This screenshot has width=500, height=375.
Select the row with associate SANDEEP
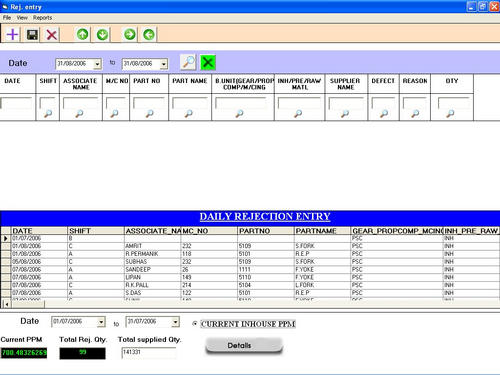(250, 269)
